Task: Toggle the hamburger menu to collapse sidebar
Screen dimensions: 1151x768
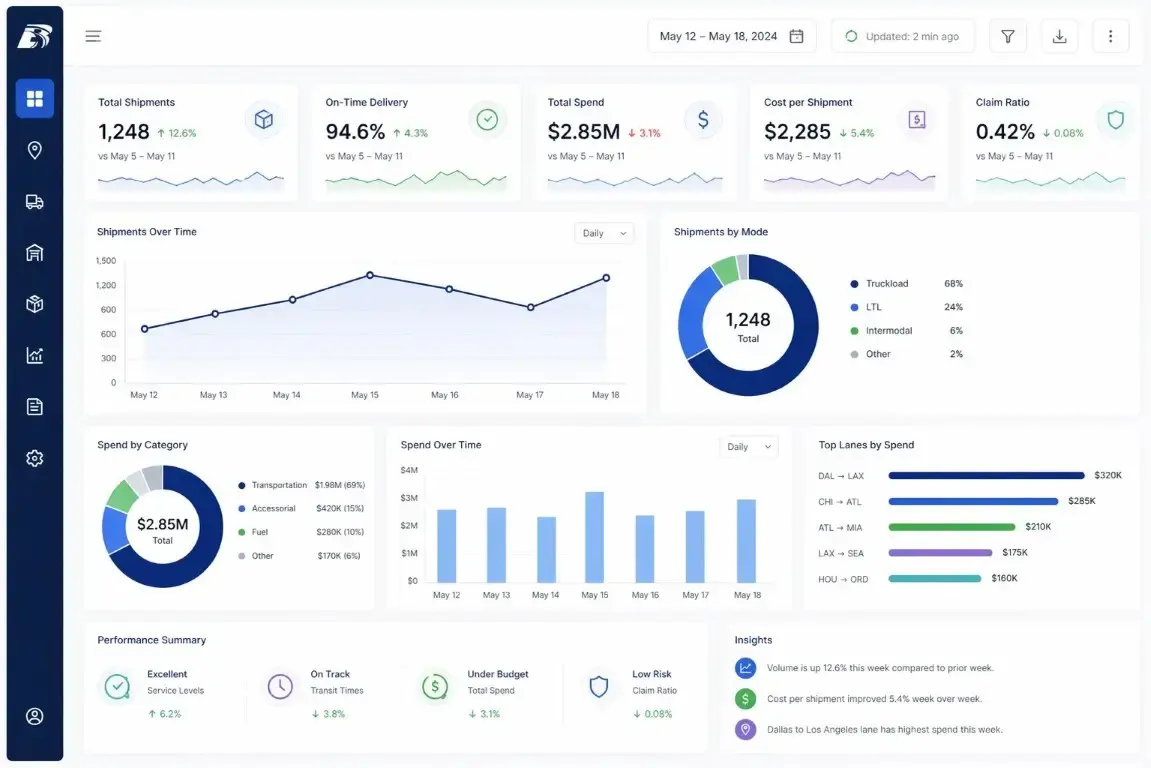Action: 93,37
